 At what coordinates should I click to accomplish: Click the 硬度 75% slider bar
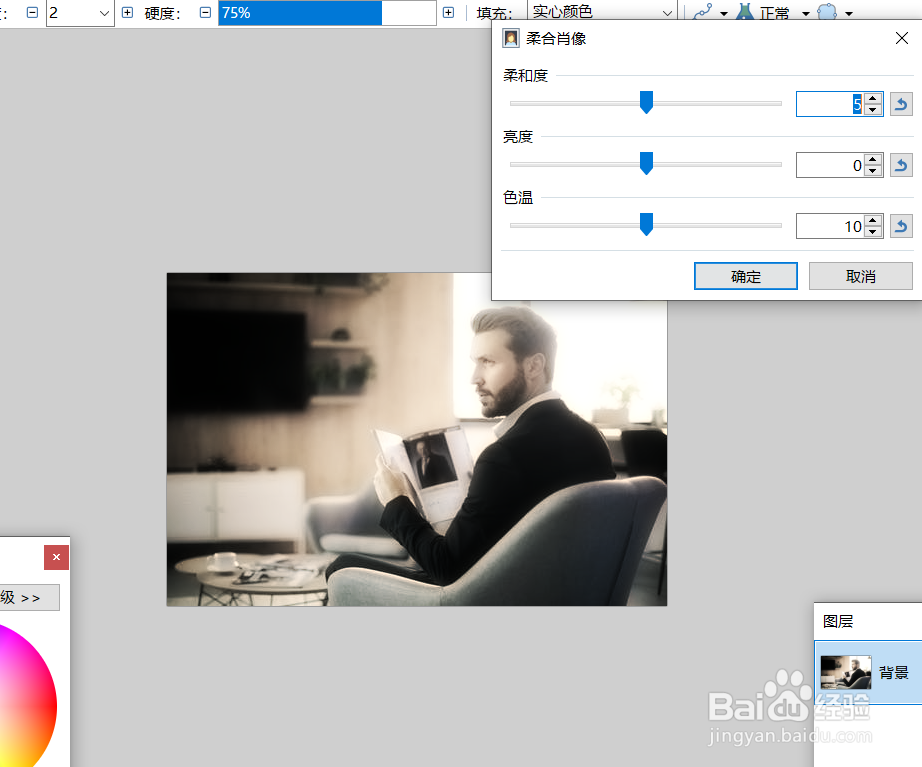[x=327, y=12]
